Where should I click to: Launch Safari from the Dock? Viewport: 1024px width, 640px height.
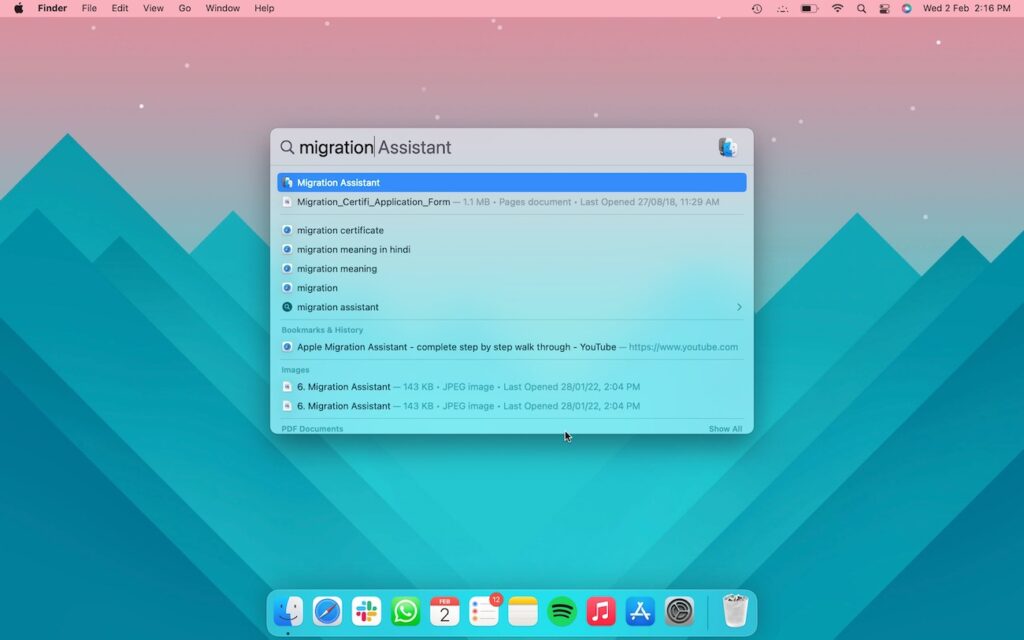pos(327,611)
